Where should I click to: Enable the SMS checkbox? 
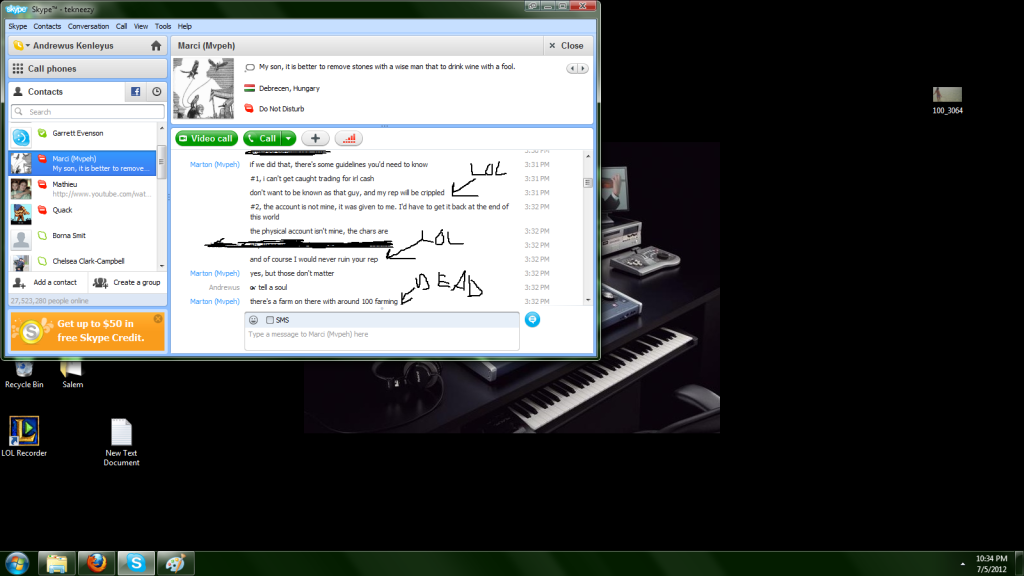[x=270, y=320]
